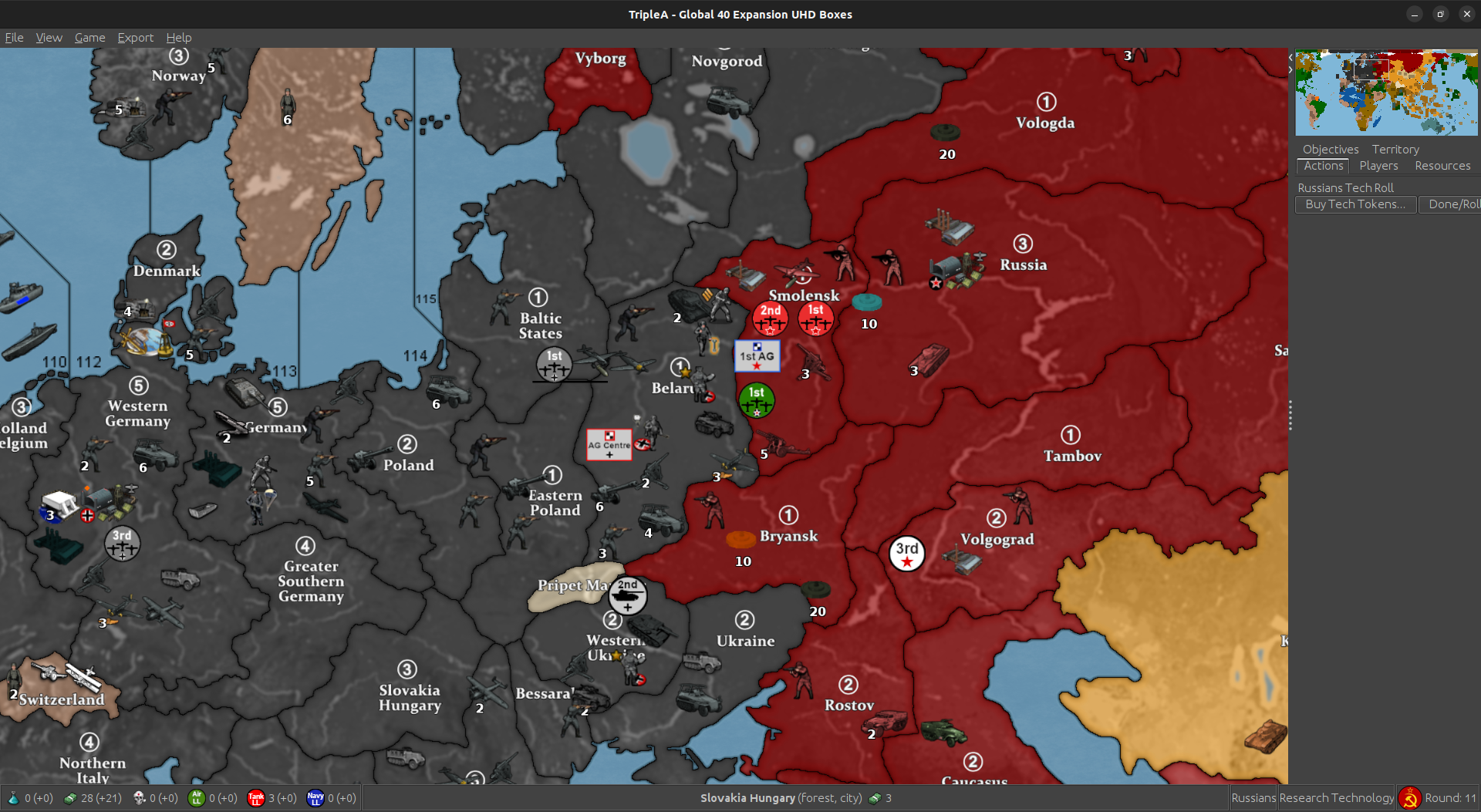Click the Done/Roll button
This screenshot has width=1481, height=812.
pos(1452,204)
